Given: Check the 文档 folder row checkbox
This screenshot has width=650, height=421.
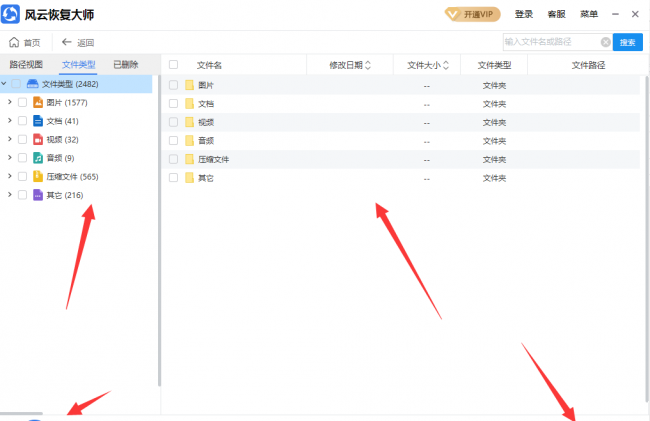Looking at the screenshot, I should point(173,104).
